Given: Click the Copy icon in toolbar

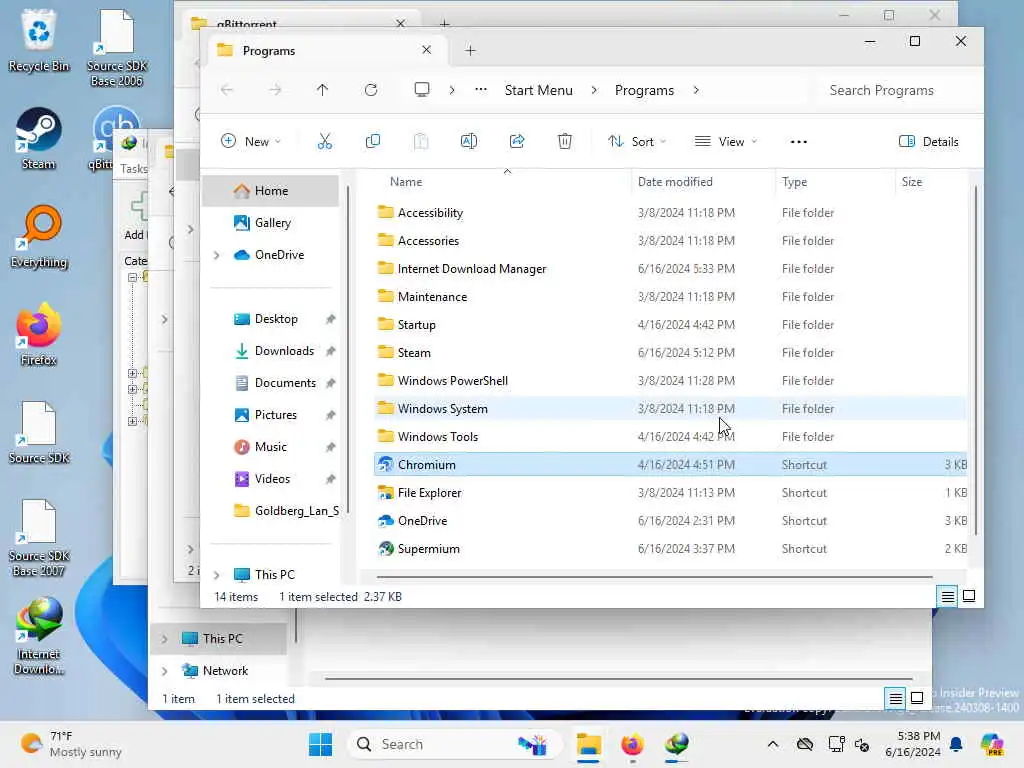Looking at the screenshot, I should [373, 141].
